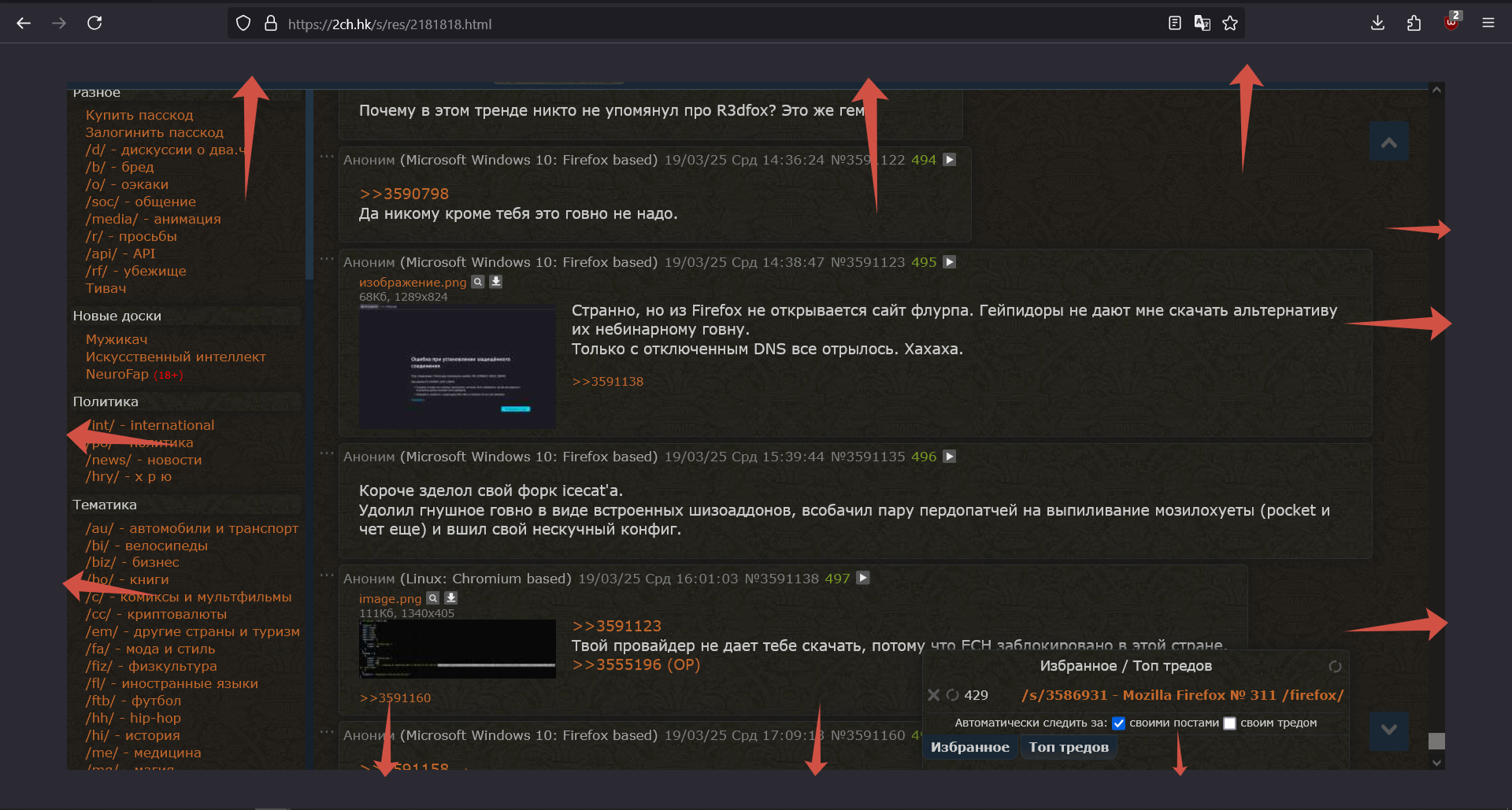Toggle reader view in address bar
Screen dimensions: 1512x810
click(1175, 24)
